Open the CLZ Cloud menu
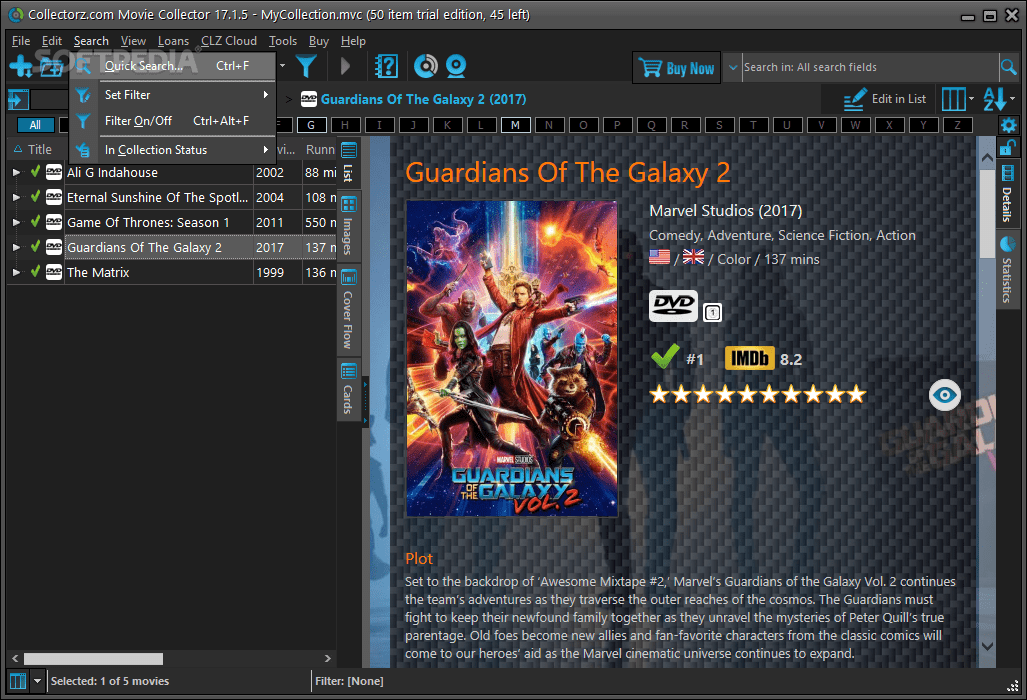The image size is (1027, 700). coord(229,41)
